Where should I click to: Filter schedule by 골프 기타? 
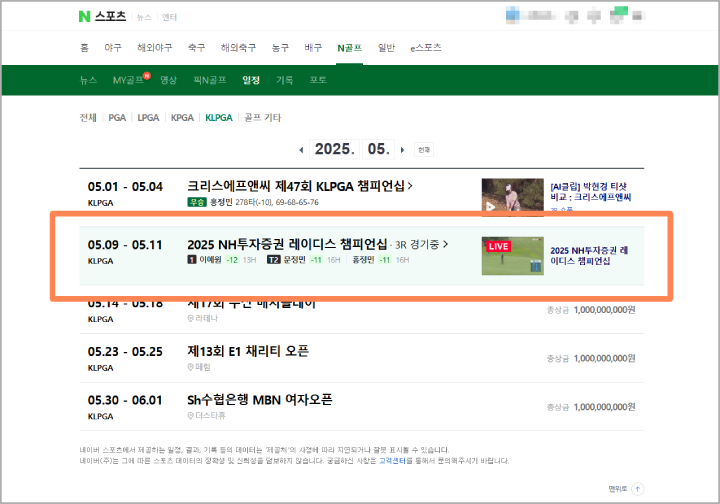262,118
